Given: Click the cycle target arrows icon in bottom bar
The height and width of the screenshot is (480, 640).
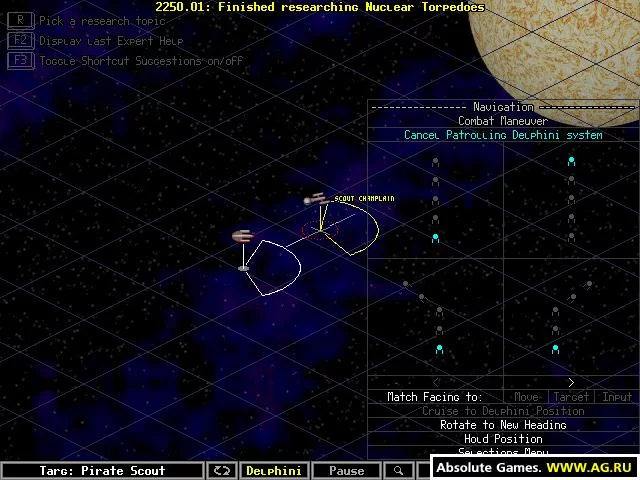Looking at the screenshot, I should [222, 470].
